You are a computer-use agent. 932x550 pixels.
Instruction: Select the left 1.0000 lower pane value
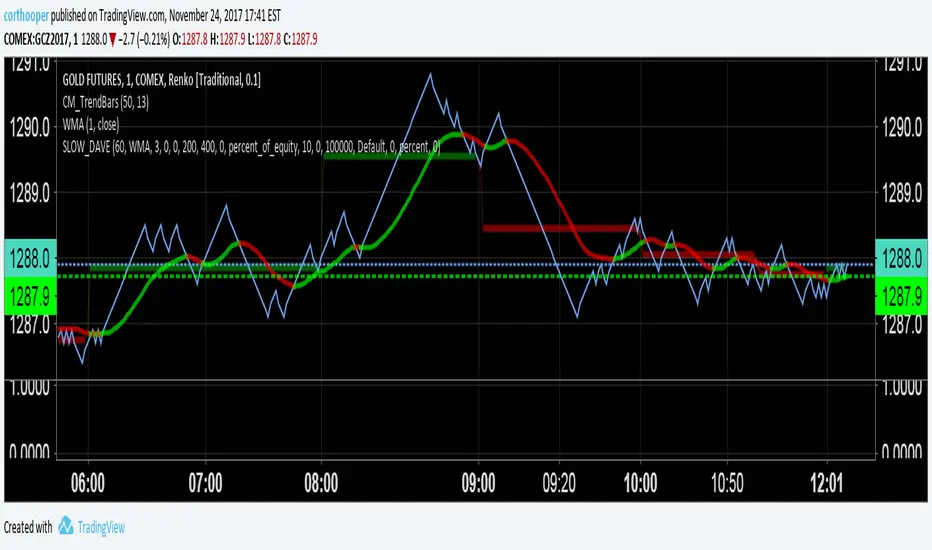pyautogui.click(x=30, y=387)
